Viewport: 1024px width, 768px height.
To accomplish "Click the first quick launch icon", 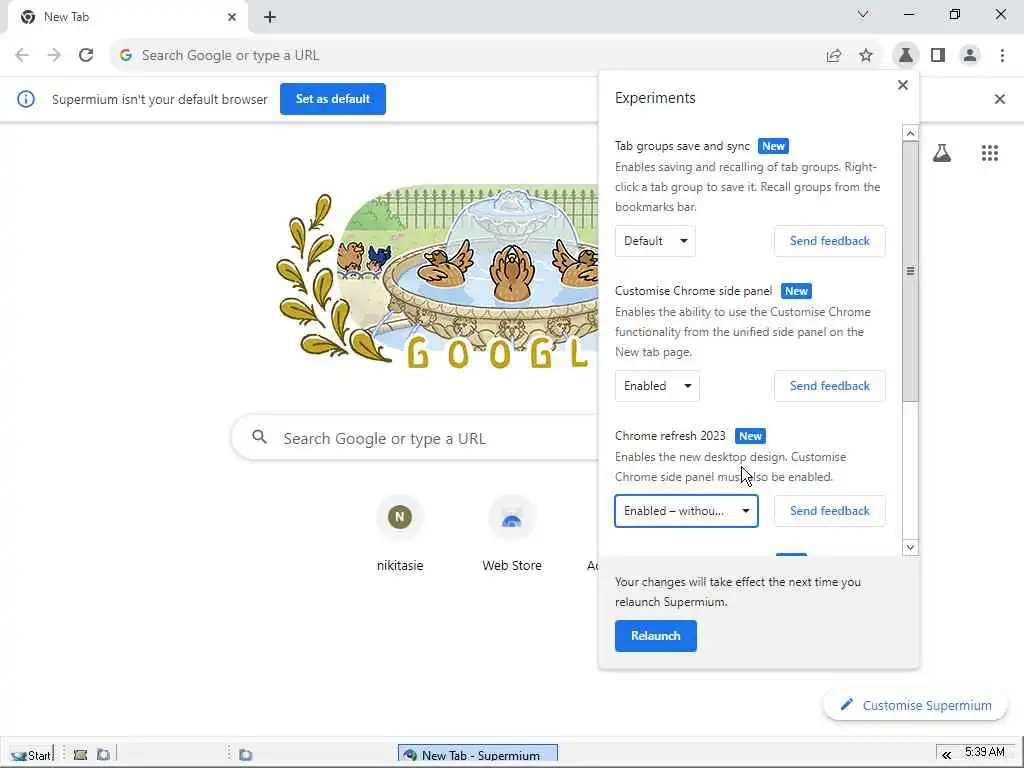I will [x=80, y=755].
